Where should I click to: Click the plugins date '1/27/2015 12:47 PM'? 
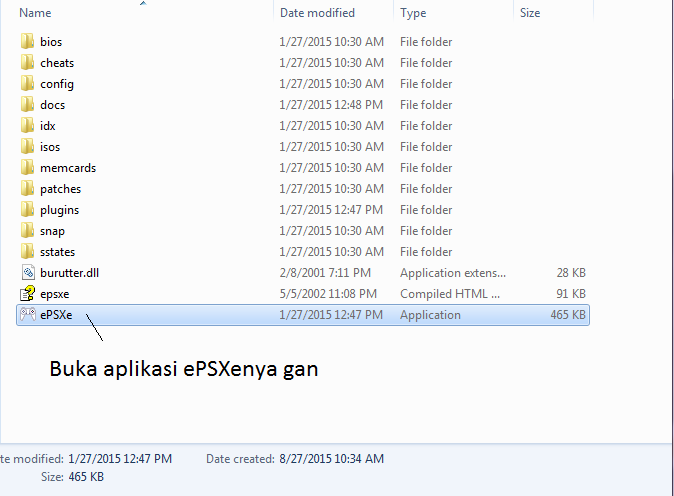331,210
